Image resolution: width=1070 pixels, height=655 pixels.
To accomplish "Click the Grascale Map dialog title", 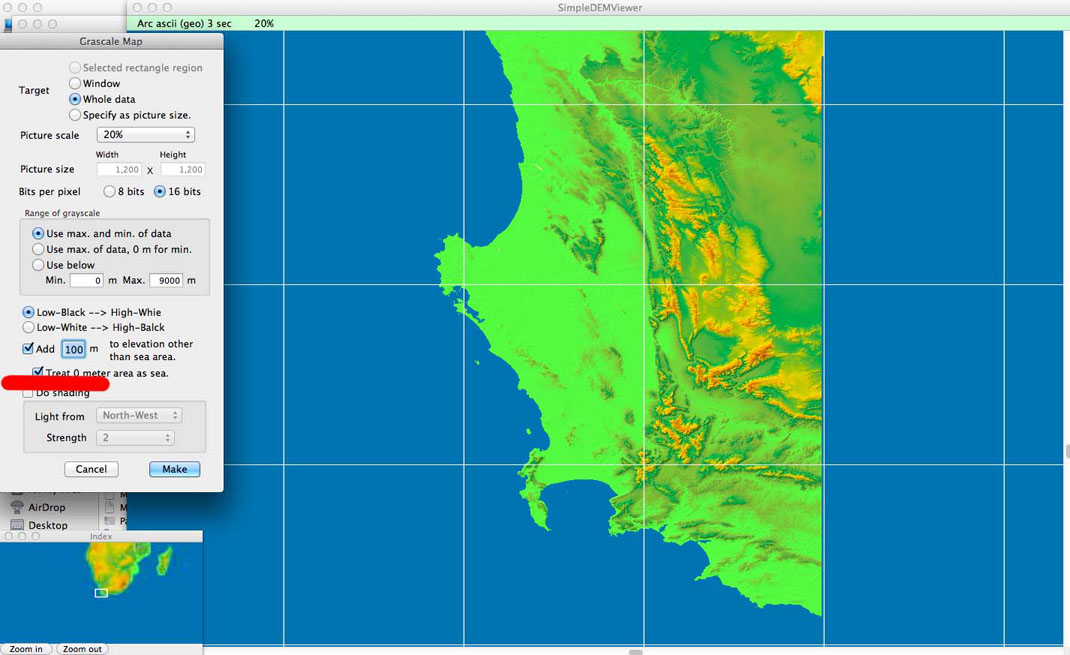I will coord(111,42).
